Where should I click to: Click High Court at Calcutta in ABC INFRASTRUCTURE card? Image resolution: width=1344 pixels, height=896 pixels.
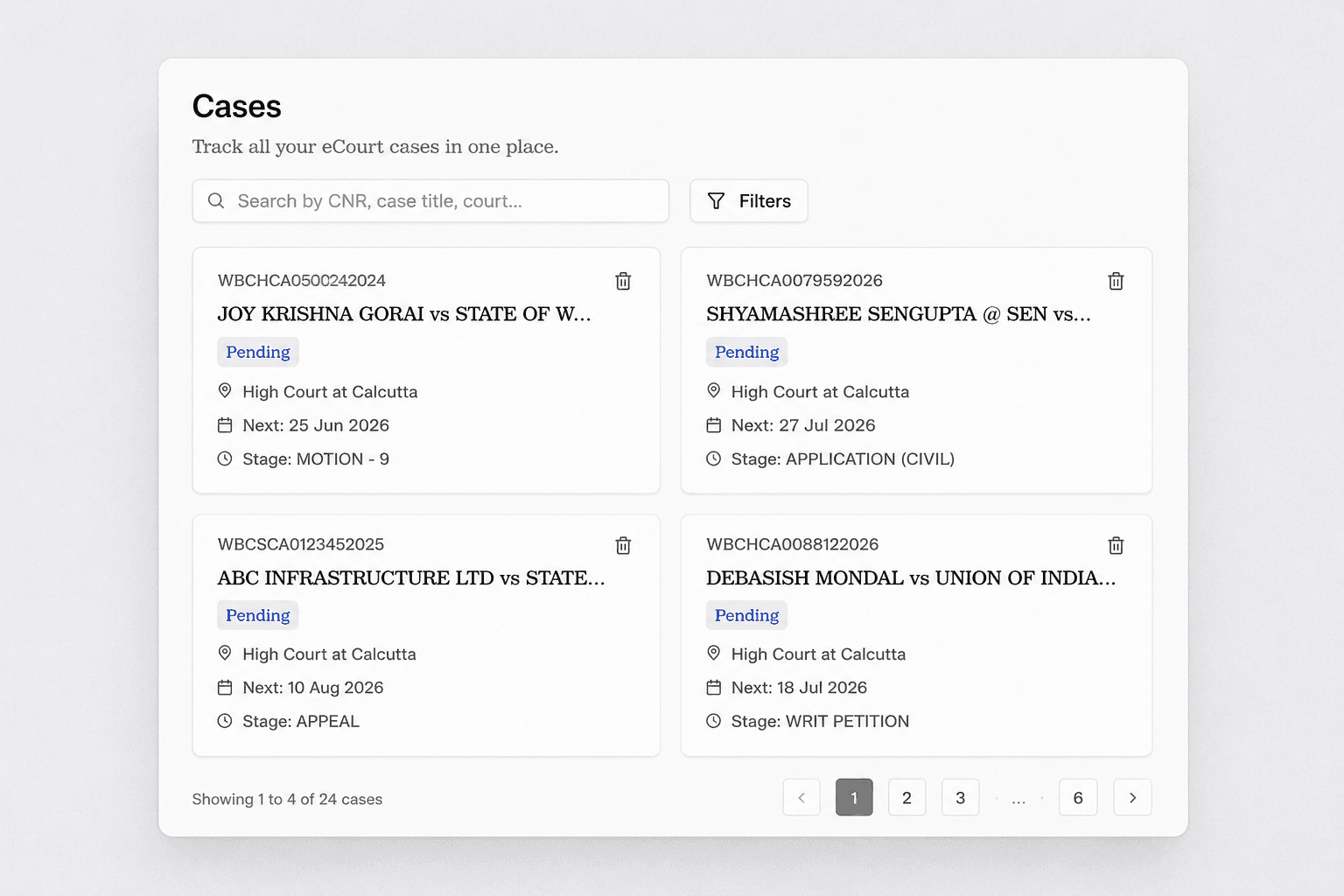(329, 654)
